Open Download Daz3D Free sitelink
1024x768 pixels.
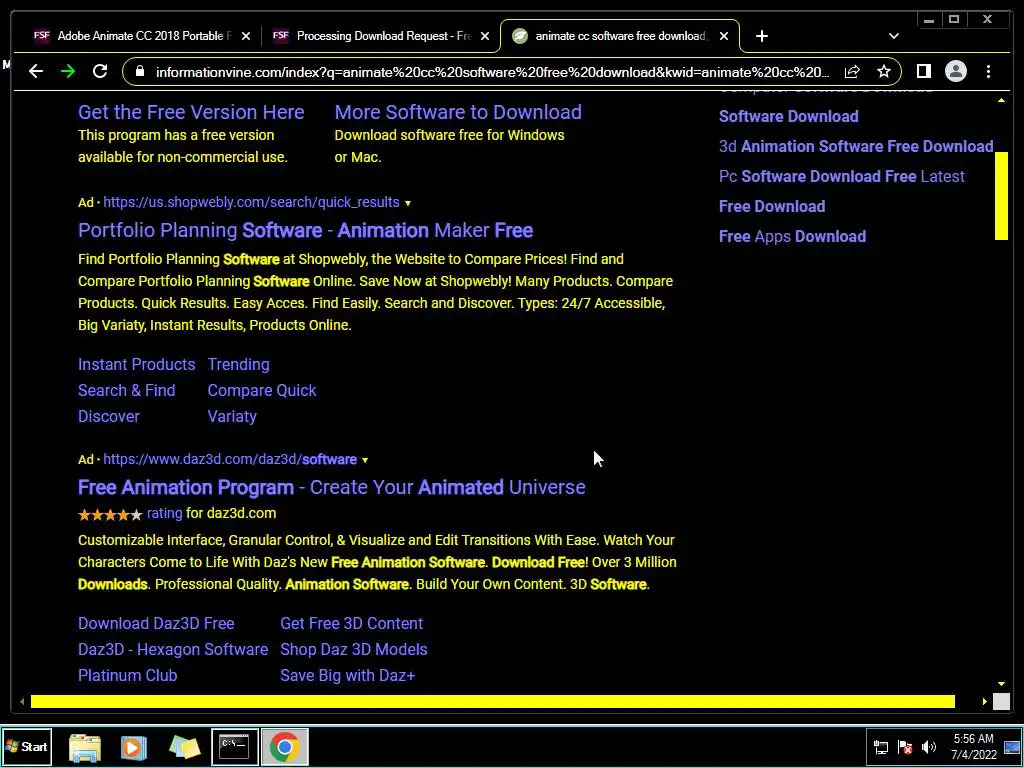[x=156, y=624]
